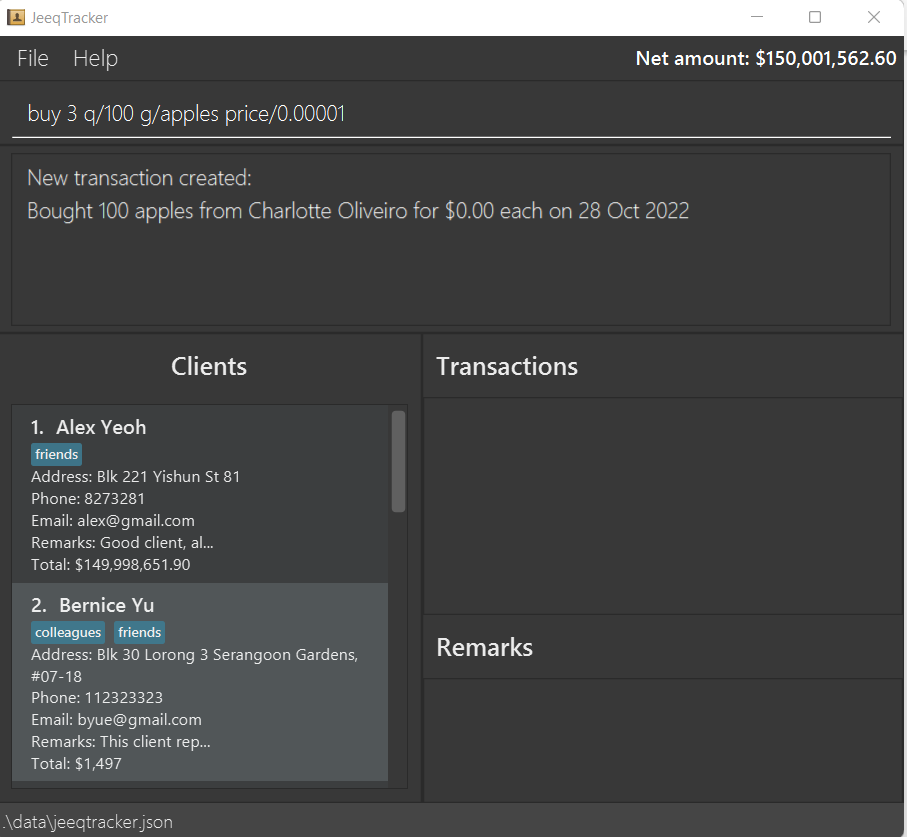Open the Help menu
Image resolution: width=907 pixels, height=837 pixels.
click(x=95, y=58)
